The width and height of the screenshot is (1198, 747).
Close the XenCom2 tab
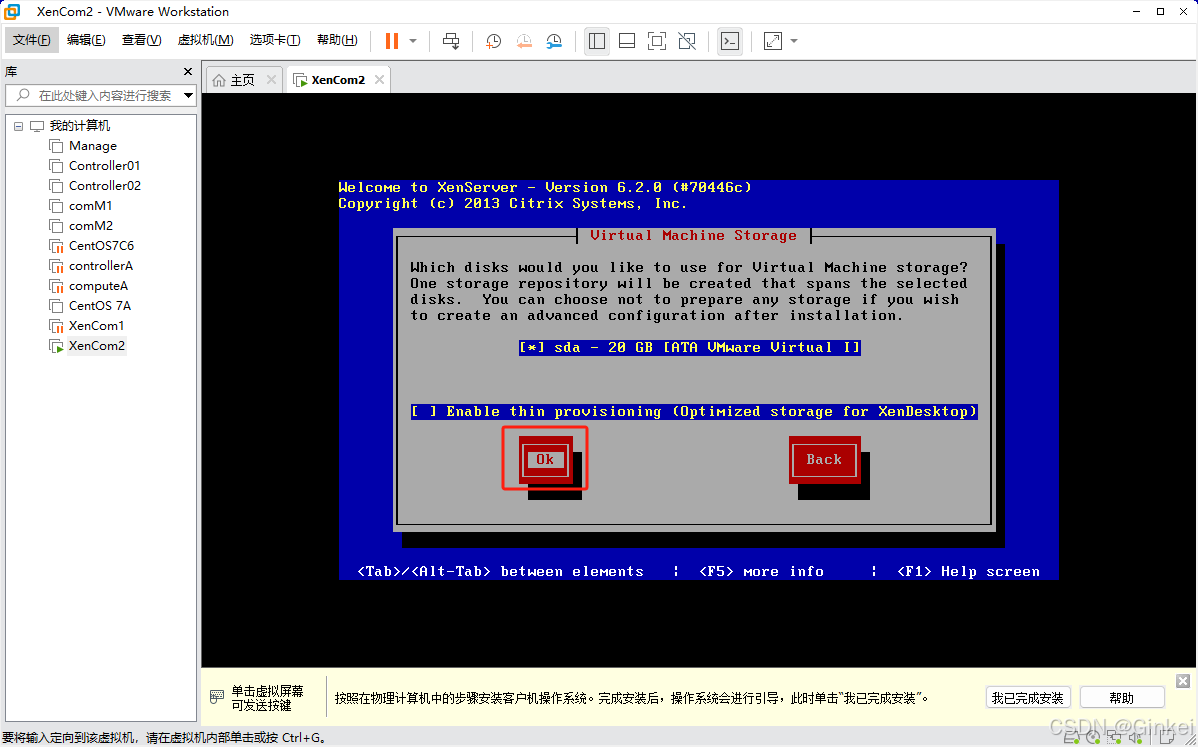379,79
